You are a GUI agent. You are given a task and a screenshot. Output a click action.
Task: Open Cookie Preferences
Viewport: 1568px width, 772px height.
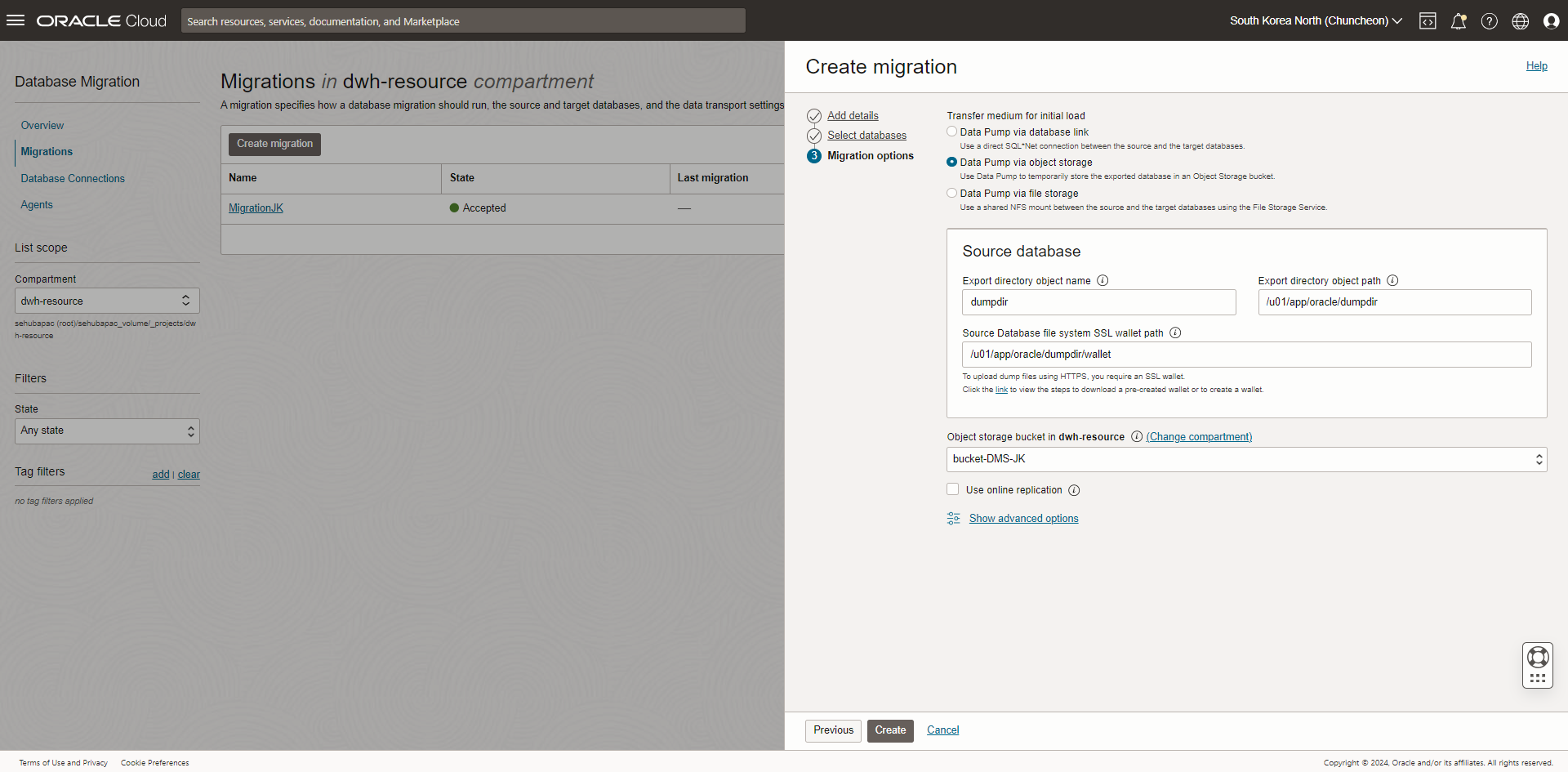154,763
